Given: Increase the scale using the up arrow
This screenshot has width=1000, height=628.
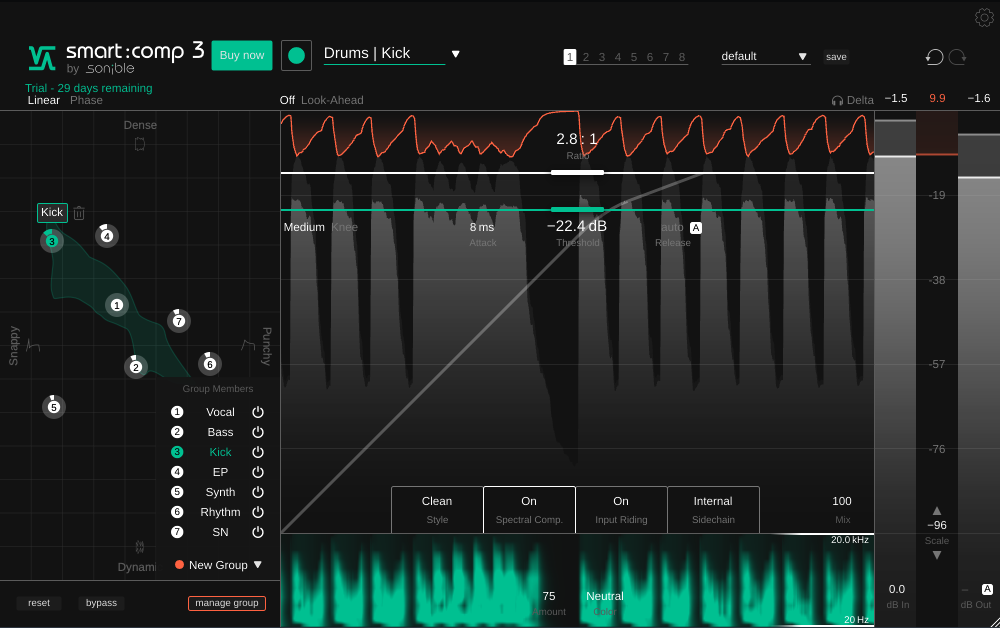Looking at the screenshot, I should pos(937,510).
